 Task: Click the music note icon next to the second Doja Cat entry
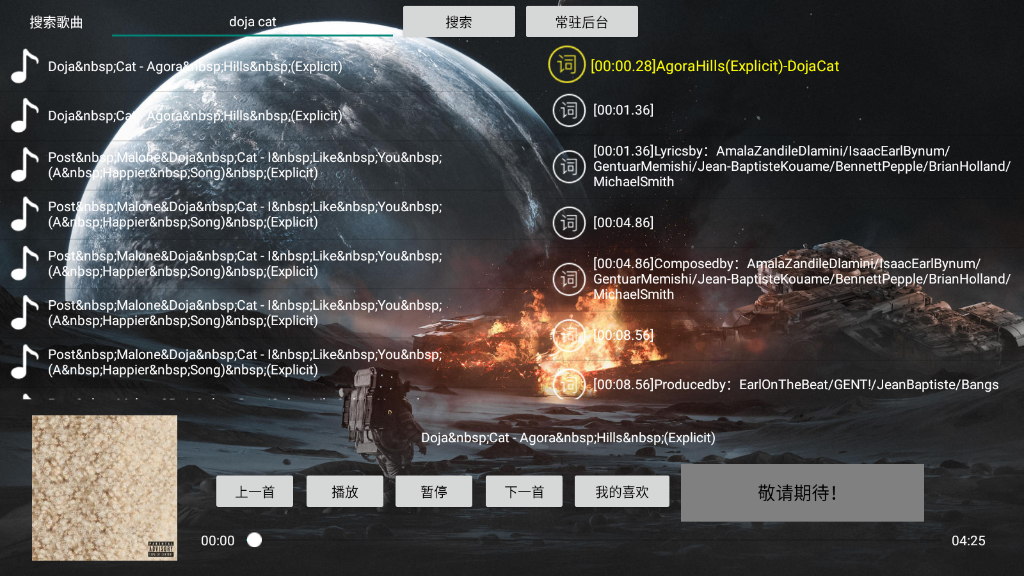pos(22,115)
